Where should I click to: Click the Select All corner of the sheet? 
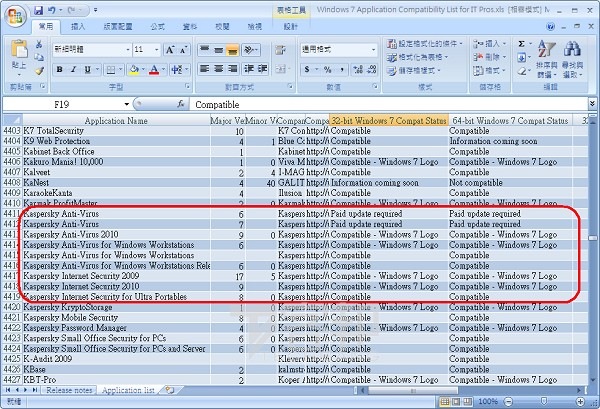coord(12,121)
